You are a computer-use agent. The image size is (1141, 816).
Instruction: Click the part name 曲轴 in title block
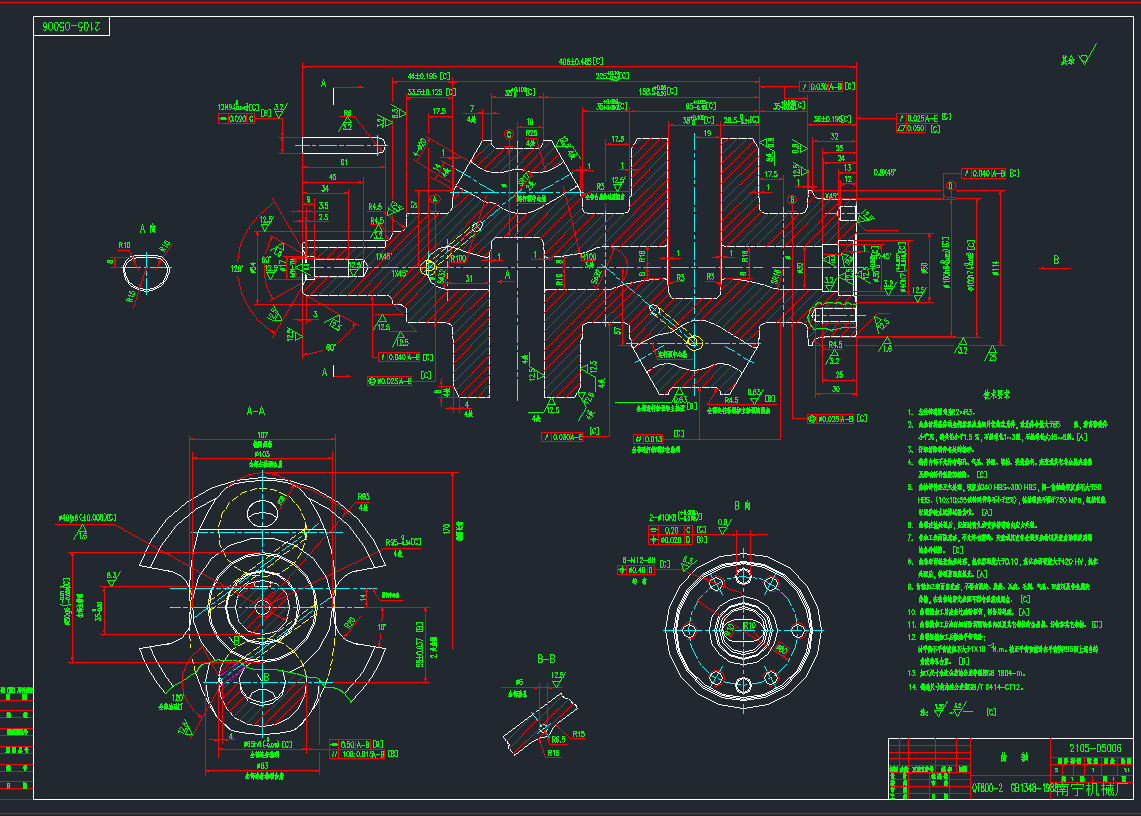[x=1015, y=756]
